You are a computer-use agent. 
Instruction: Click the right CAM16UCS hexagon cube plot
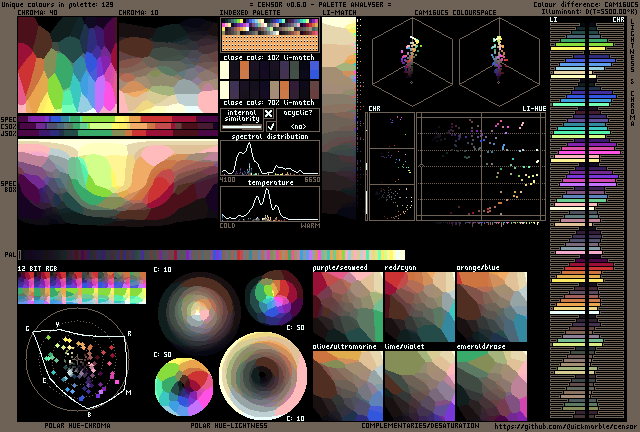pyautogui.click(x=499, y=61)
